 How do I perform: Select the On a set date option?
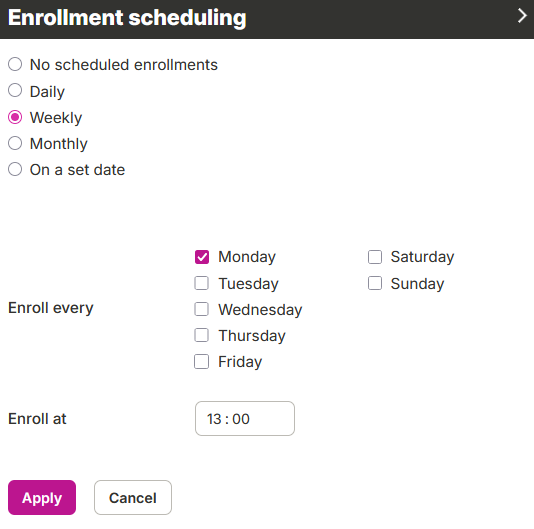15,169
